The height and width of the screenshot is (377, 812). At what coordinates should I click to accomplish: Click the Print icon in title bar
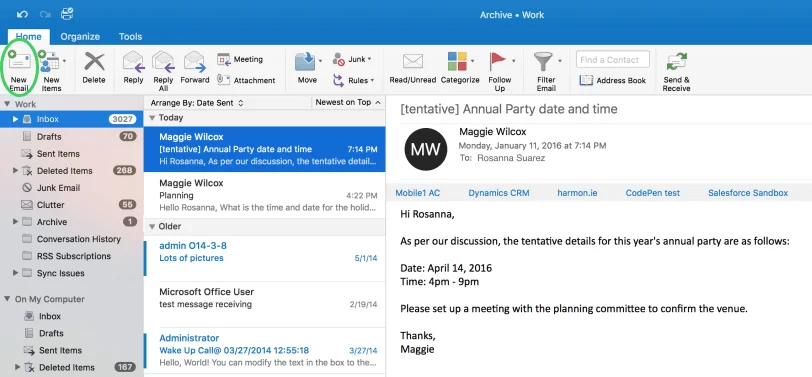coord(67,14)
